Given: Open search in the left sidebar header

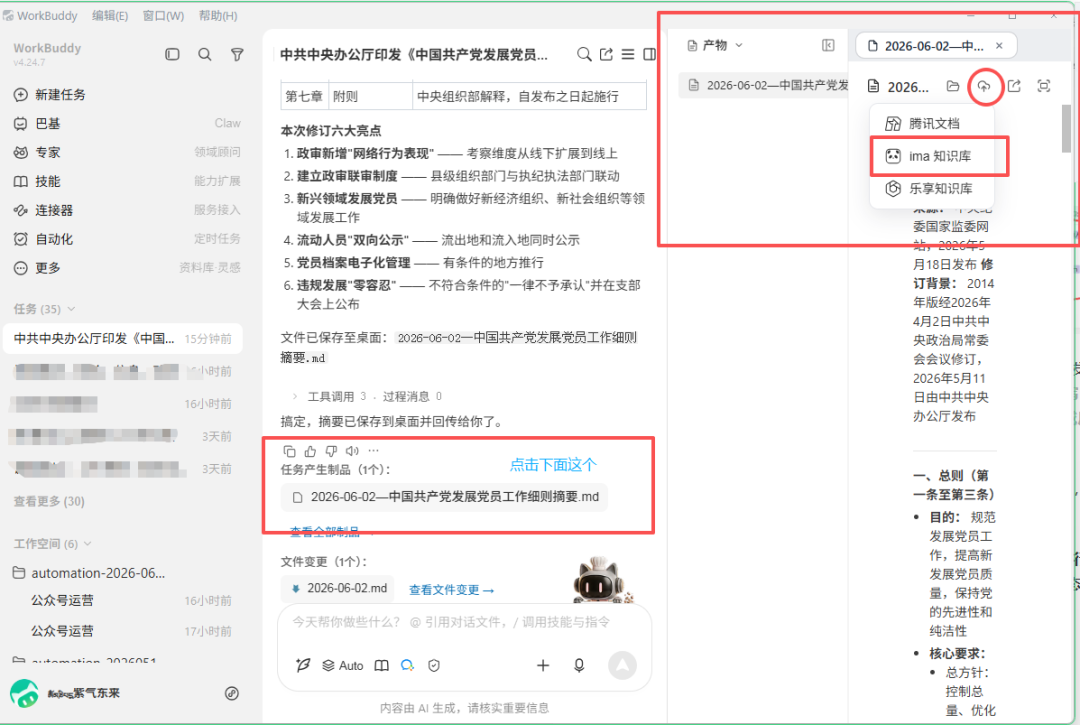Looking at the screenshot, I should coord(205,54).
